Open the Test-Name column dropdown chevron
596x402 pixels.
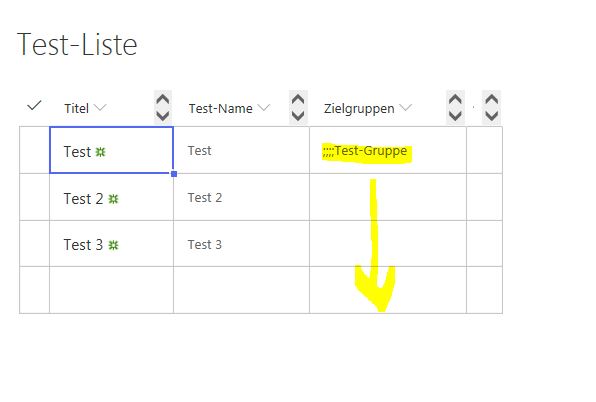coord(263,108)
